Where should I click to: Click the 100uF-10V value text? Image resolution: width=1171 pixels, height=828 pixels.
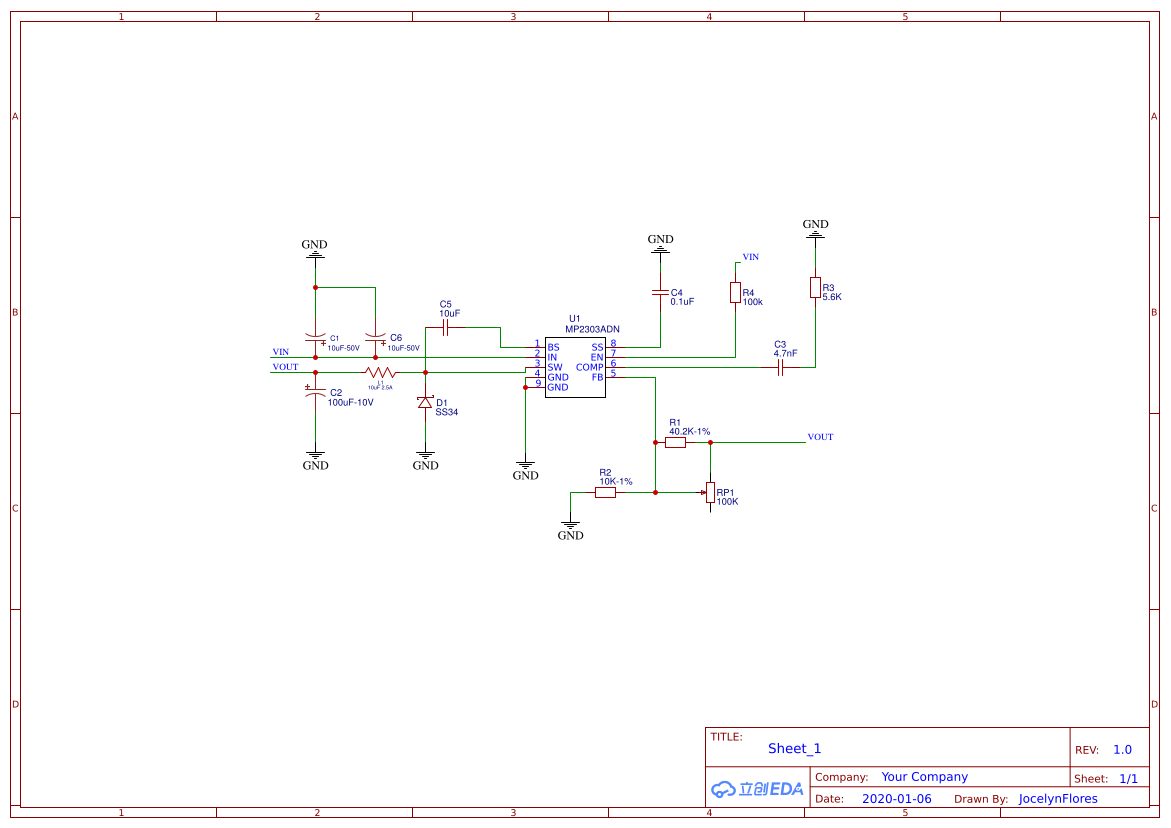(350, 402)
